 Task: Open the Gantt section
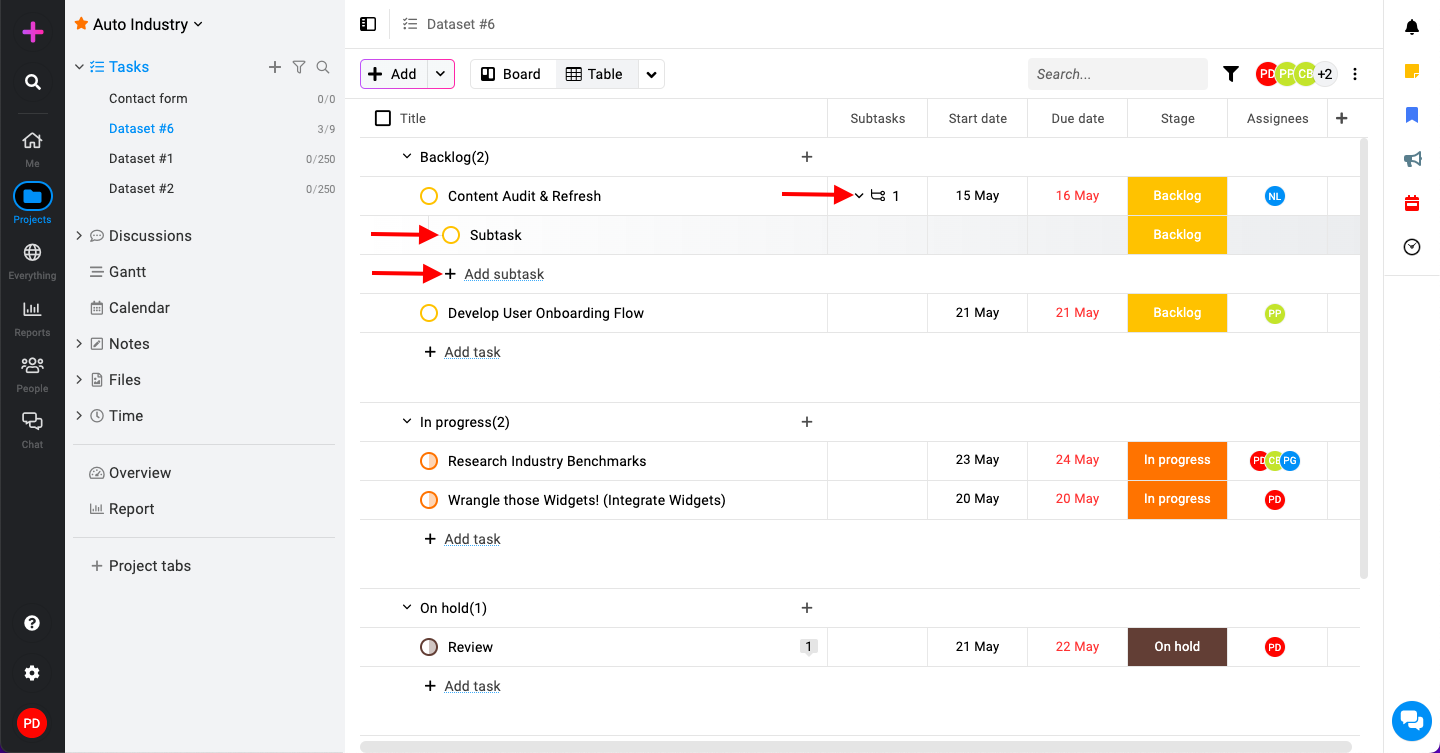pyautogui.click(x=118, y=272)
